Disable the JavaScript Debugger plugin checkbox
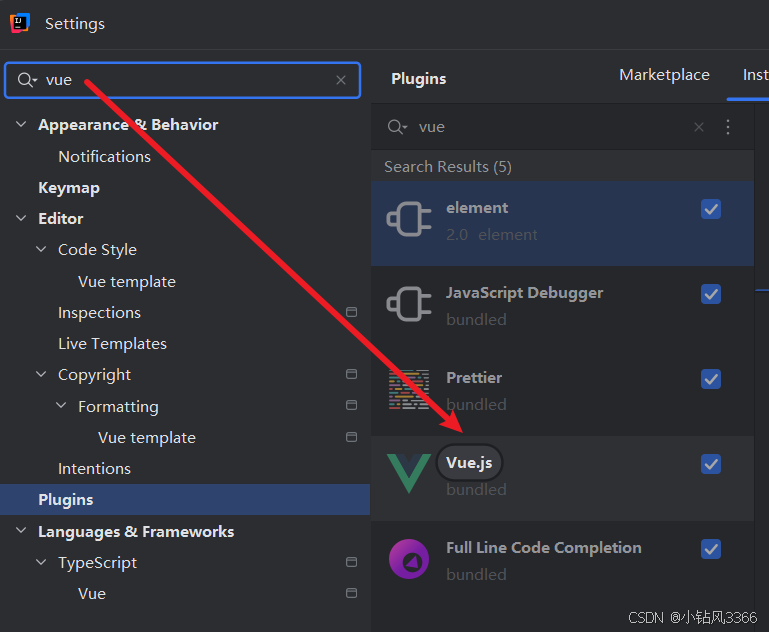The width and height of the screenshot is (769, 632). click(711, 294)
